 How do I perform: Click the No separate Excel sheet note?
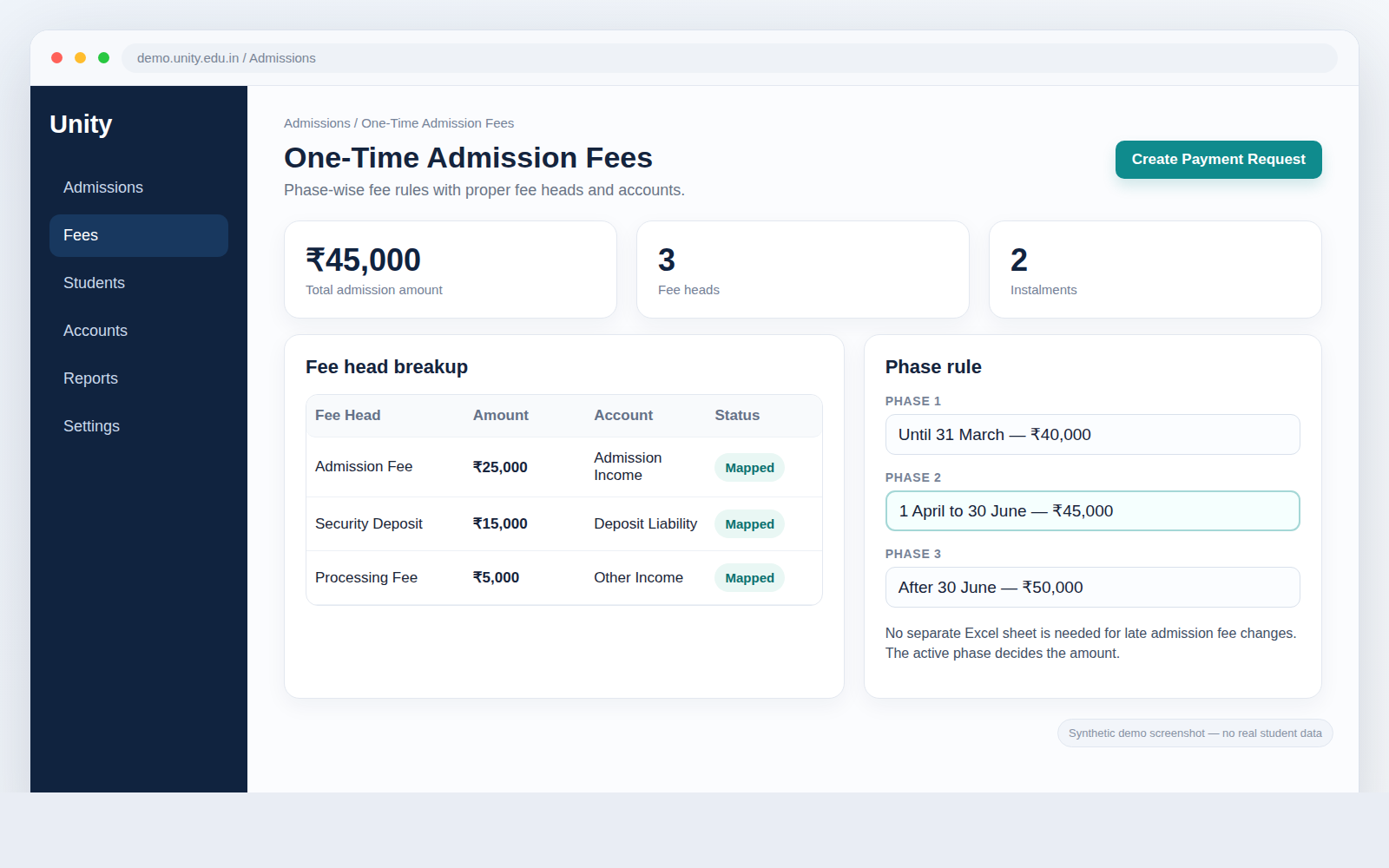pyautogui.click(x=1091, y=643)
